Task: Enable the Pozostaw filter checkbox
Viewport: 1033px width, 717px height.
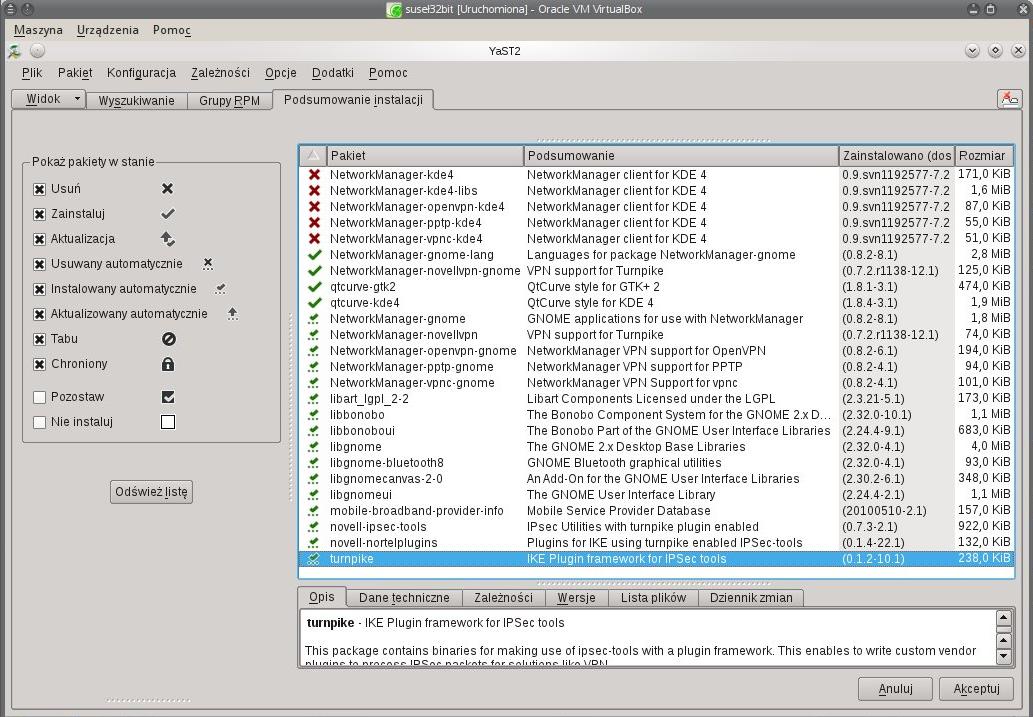Action: 40,396
